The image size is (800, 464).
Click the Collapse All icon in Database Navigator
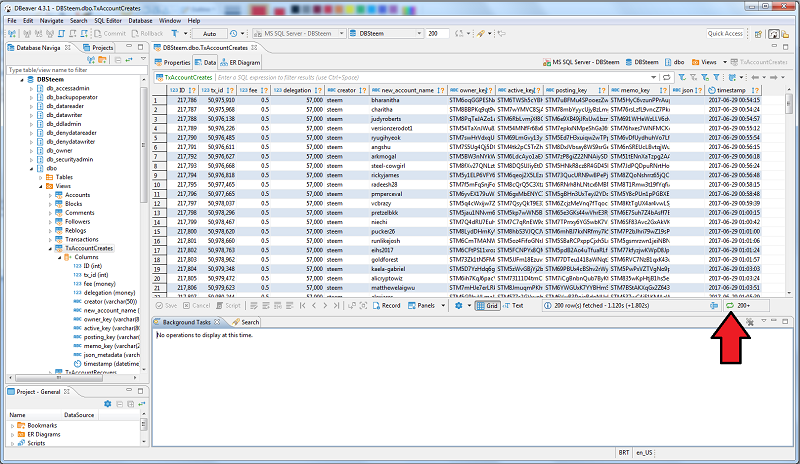118,60
